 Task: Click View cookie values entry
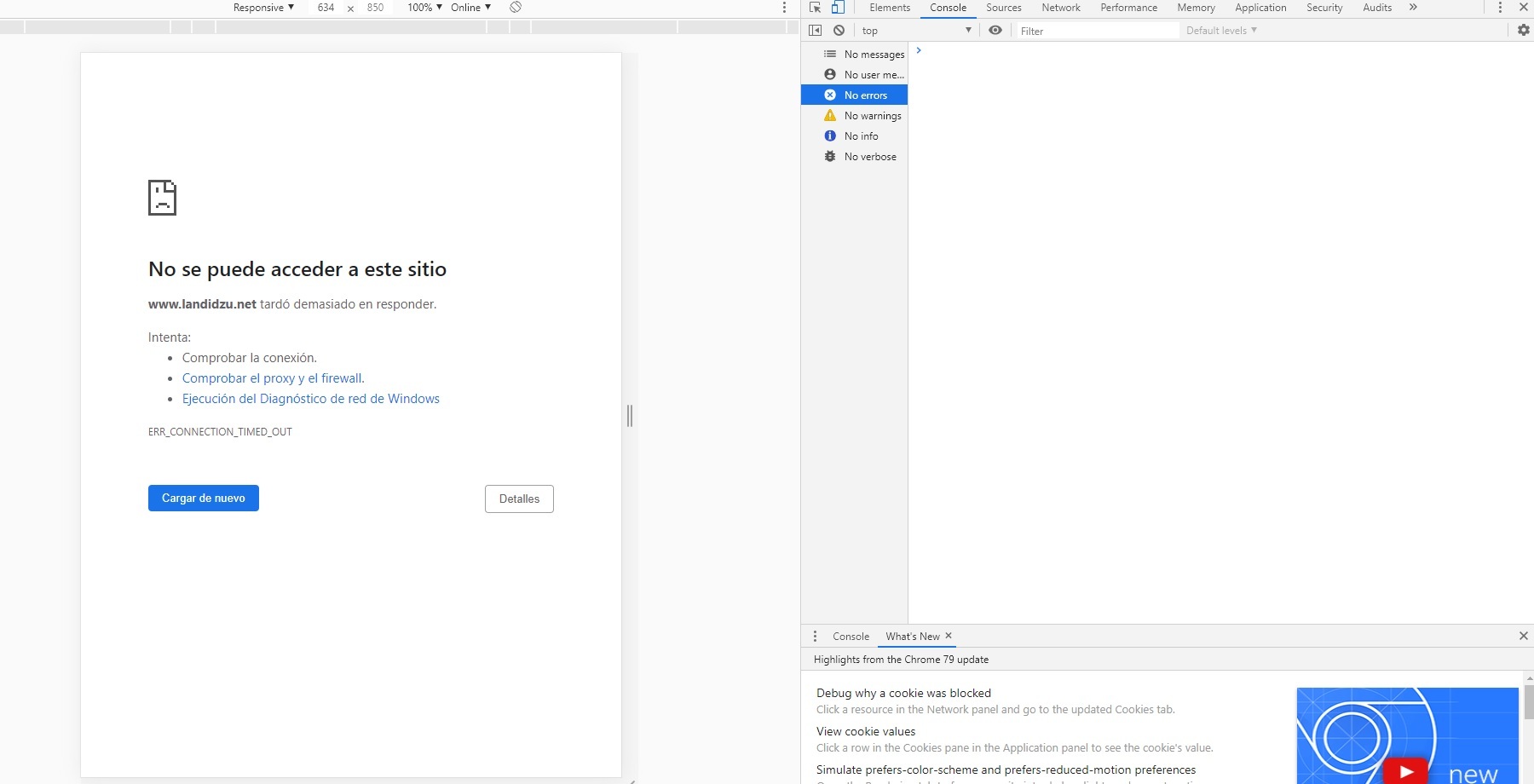(866, 732)
